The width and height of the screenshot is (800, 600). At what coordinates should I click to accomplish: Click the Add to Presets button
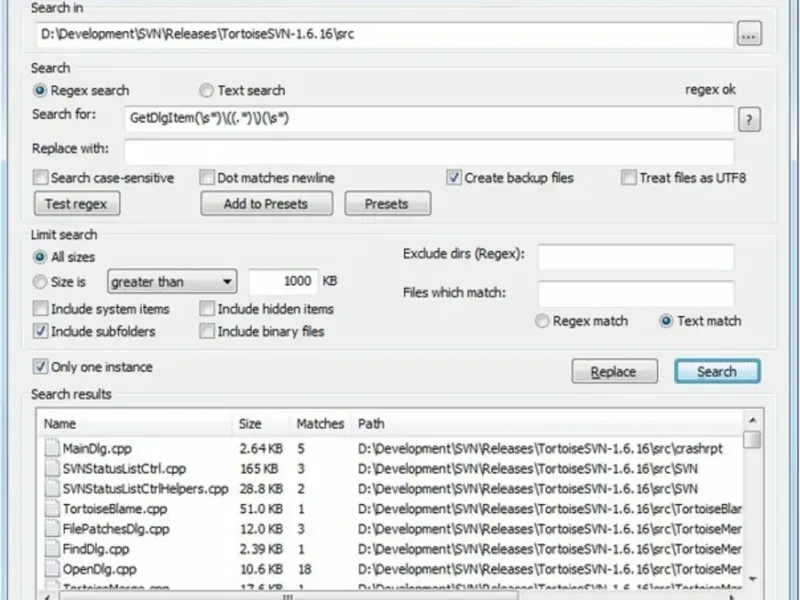pos(266,204)
